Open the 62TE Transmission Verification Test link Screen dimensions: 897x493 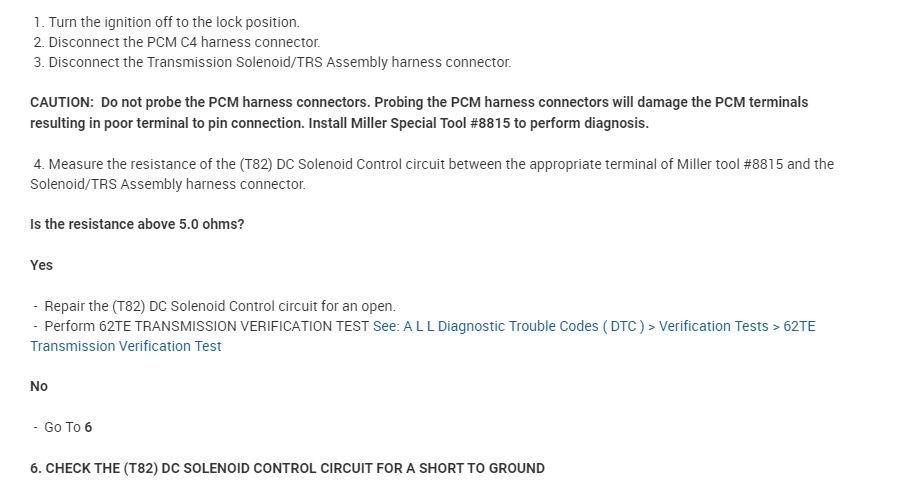(125, 346)
